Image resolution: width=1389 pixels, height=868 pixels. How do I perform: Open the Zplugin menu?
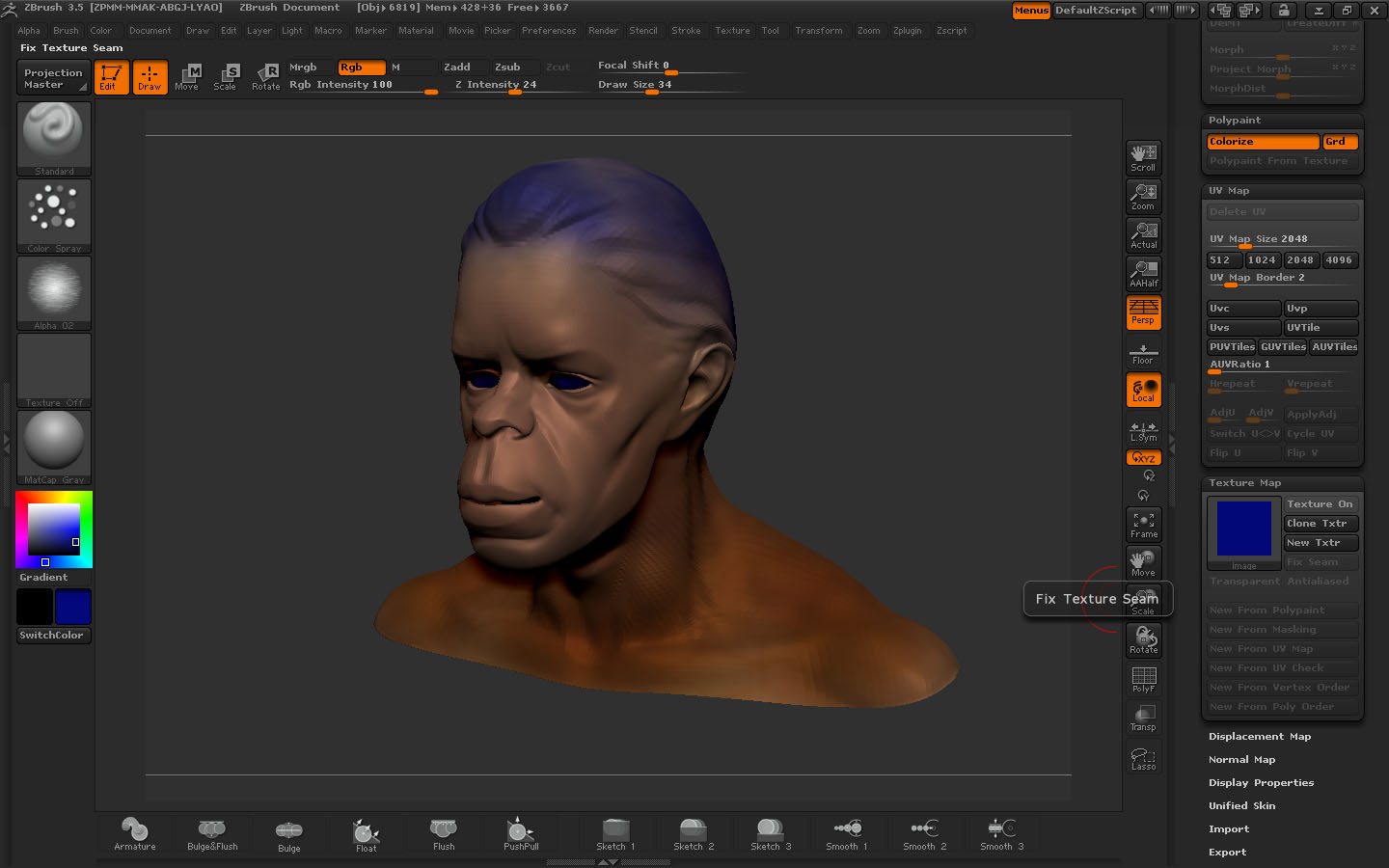(x=907, y=31)
